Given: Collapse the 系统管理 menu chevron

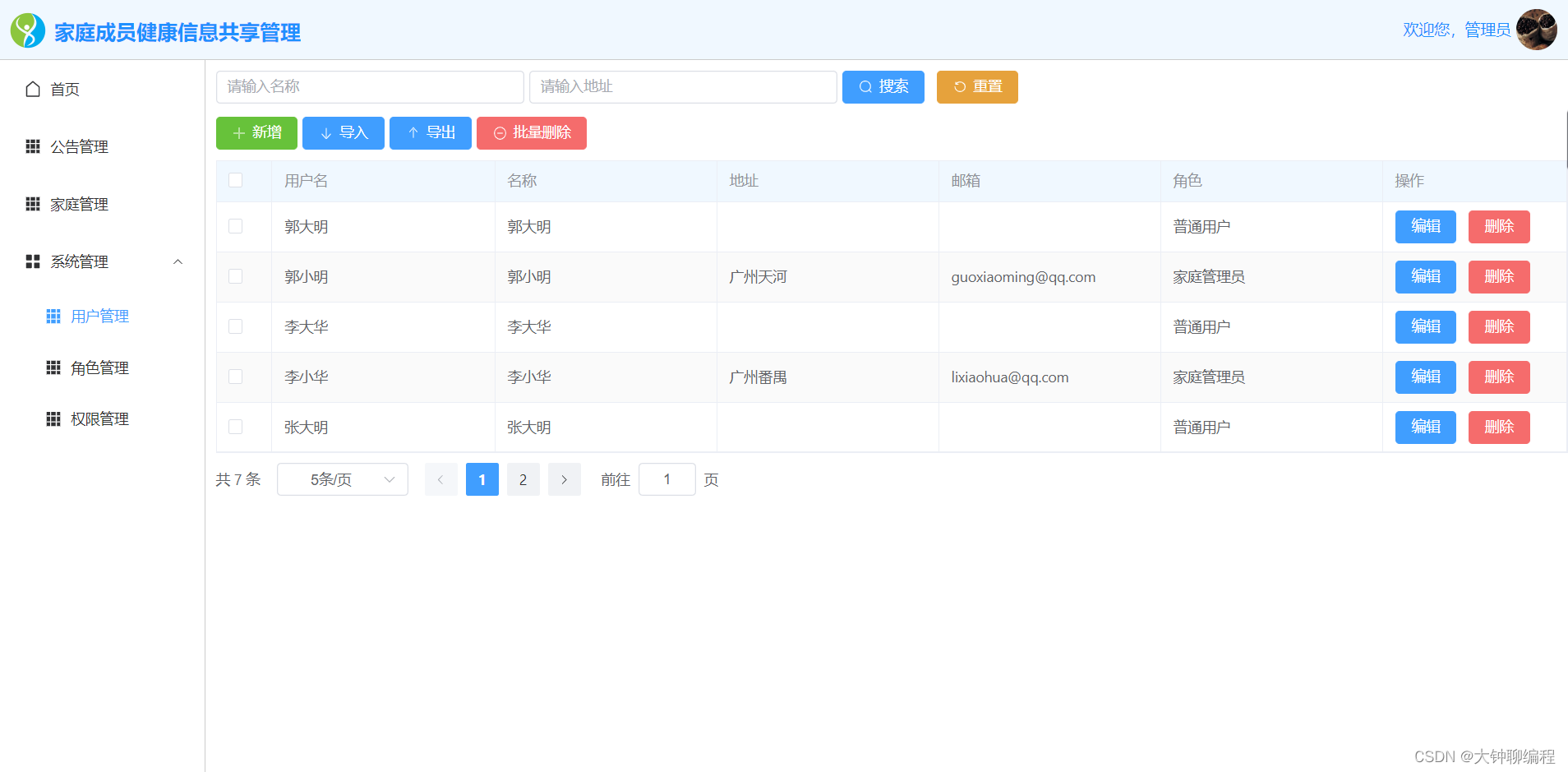Looking at the screenshot, I should (178, 261).
